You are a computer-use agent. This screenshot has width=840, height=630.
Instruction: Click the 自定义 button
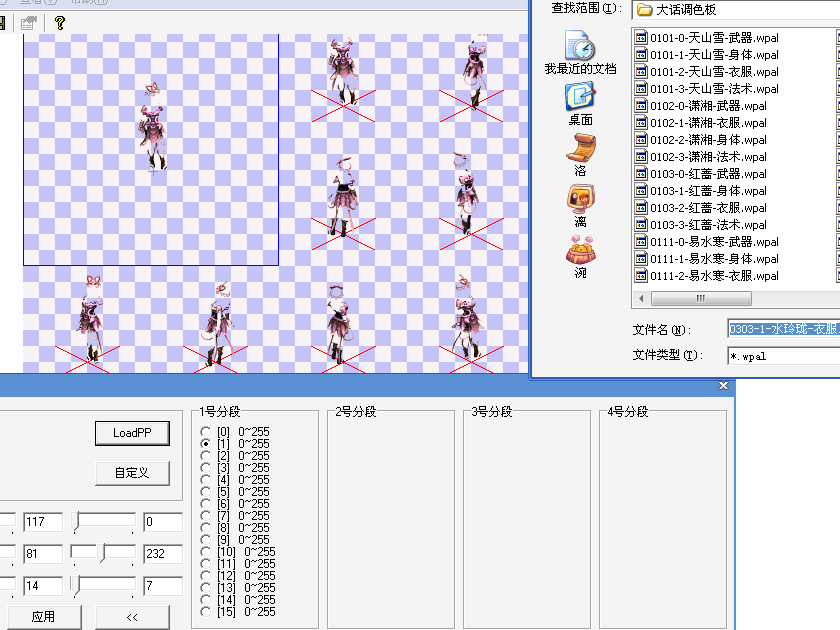[x=132, y=473]
